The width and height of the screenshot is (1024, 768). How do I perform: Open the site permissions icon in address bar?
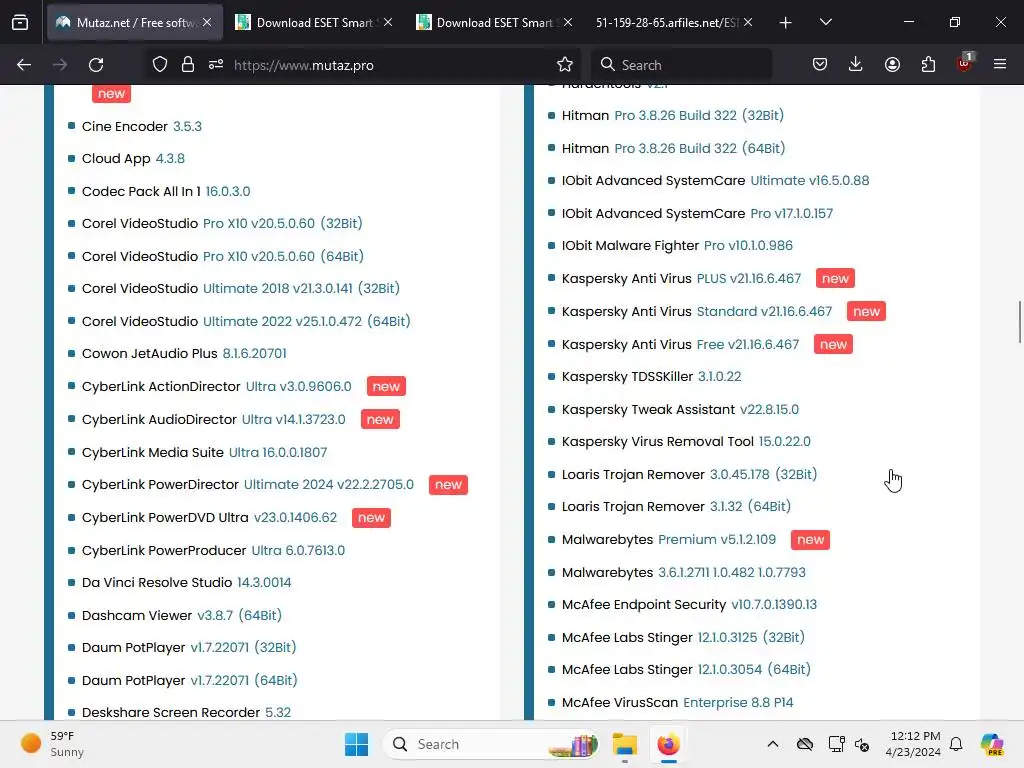pyautogui.click(x=216, y=65)
